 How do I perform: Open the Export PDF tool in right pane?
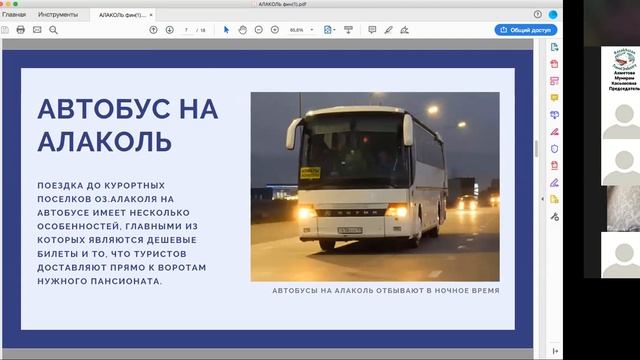554,47
